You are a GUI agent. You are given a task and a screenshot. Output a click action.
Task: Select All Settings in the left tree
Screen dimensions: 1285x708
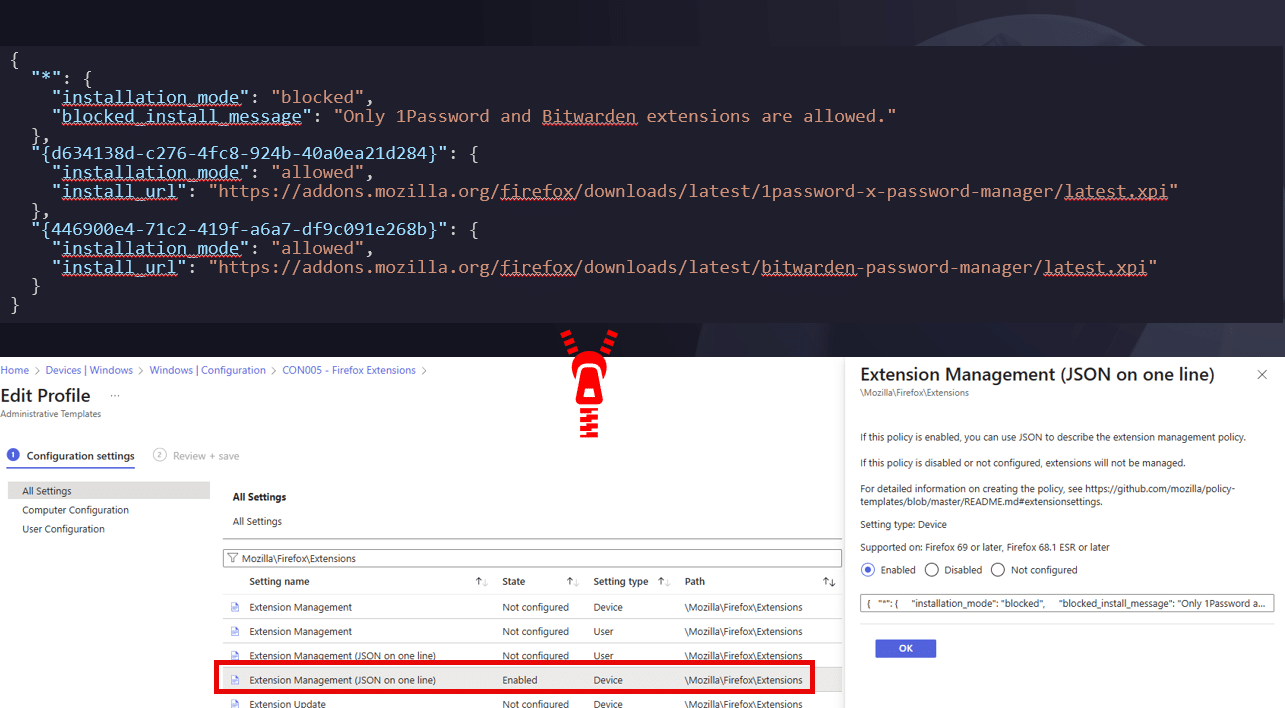click(x=47, y=491)
